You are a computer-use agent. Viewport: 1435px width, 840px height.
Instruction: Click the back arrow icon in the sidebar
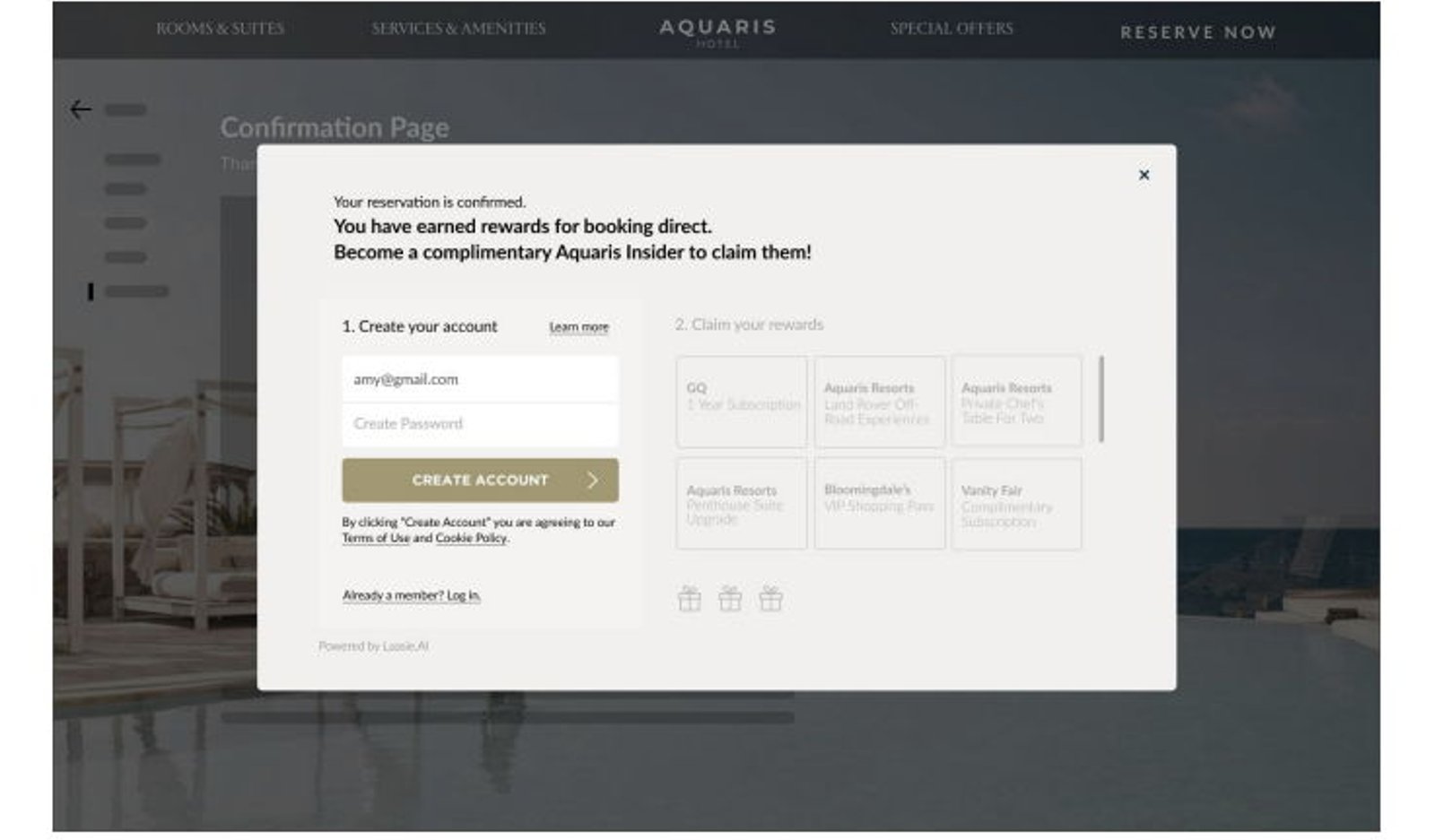pyautogui.click(x=81, y=109)
